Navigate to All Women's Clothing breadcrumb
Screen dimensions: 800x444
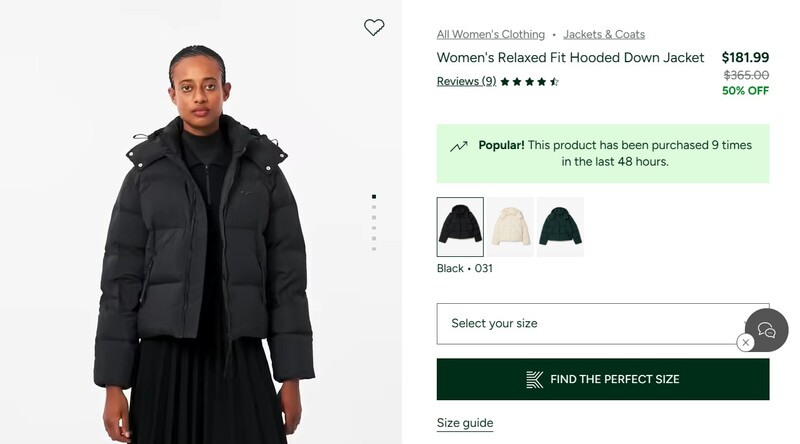pyautogui.click(x=491, y=34)
